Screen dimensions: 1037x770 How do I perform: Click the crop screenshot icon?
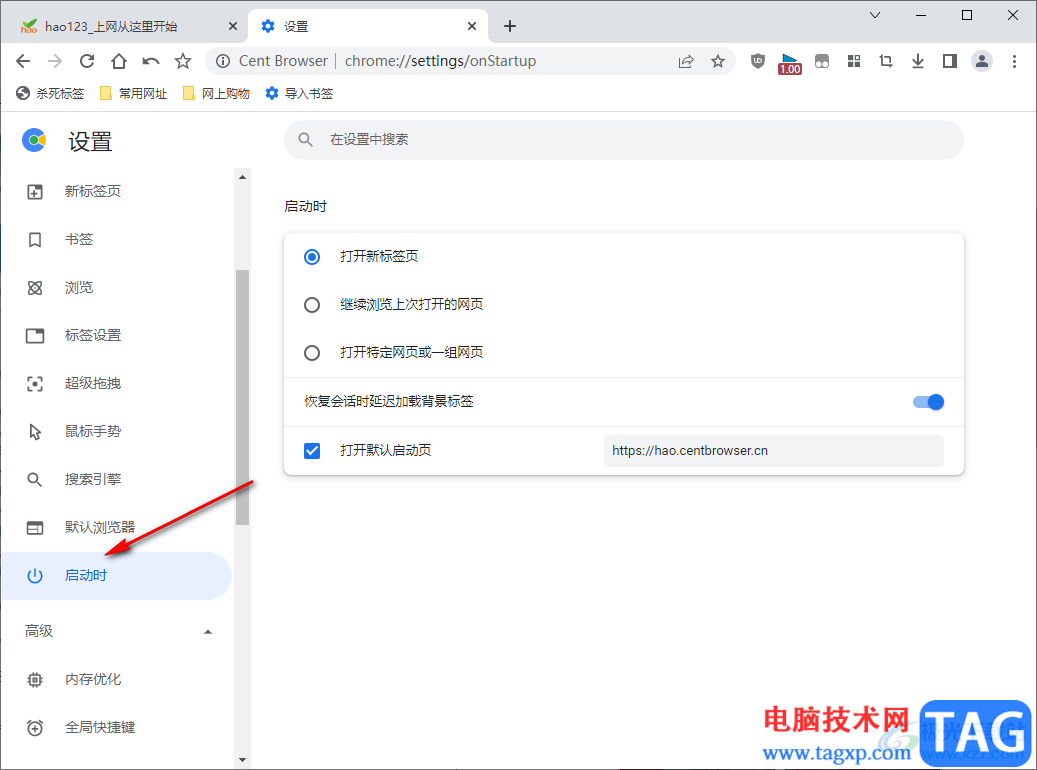pyautogui.click(x=886, y=62)
